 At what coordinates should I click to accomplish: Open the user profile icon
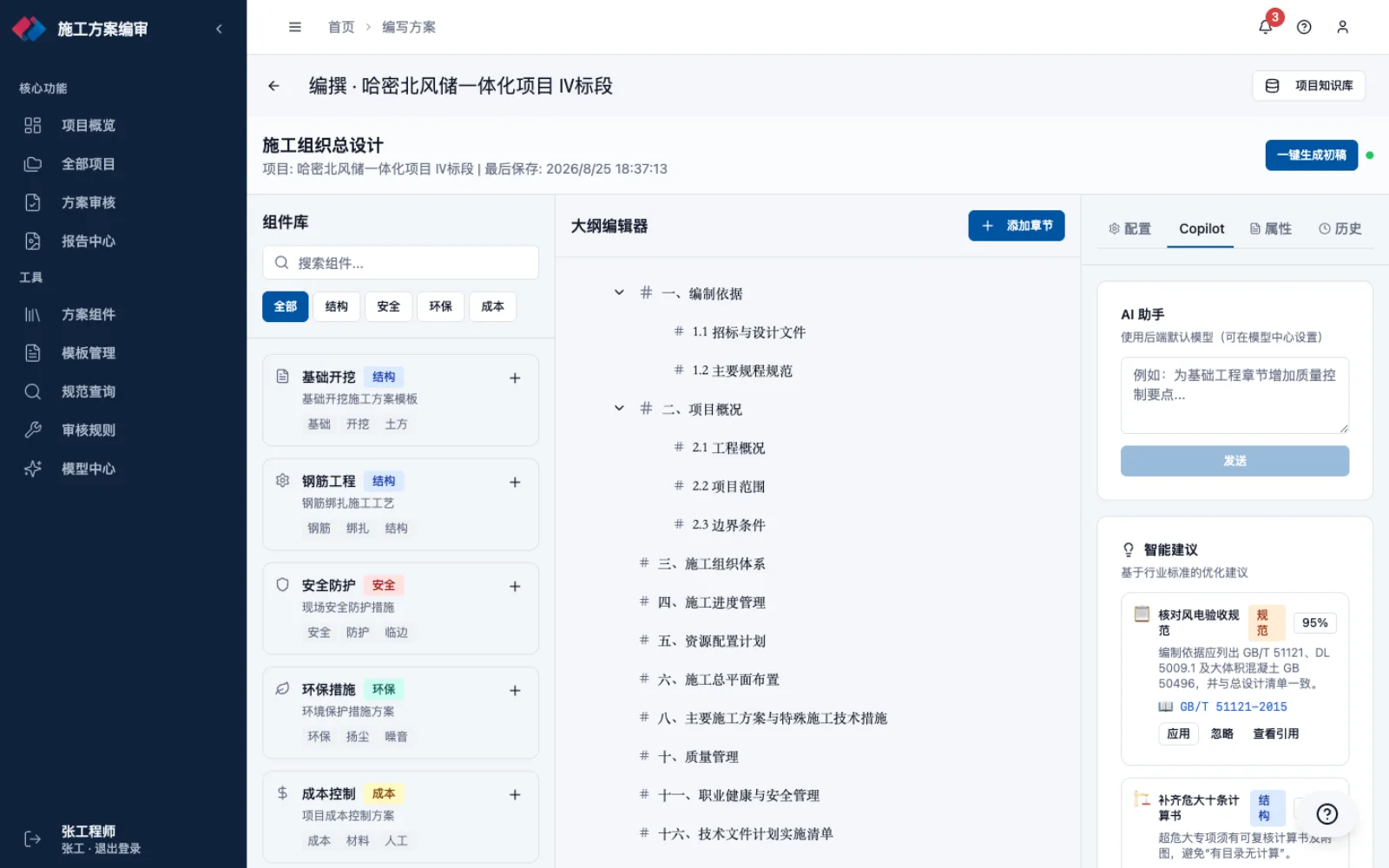pos(1342,27)
